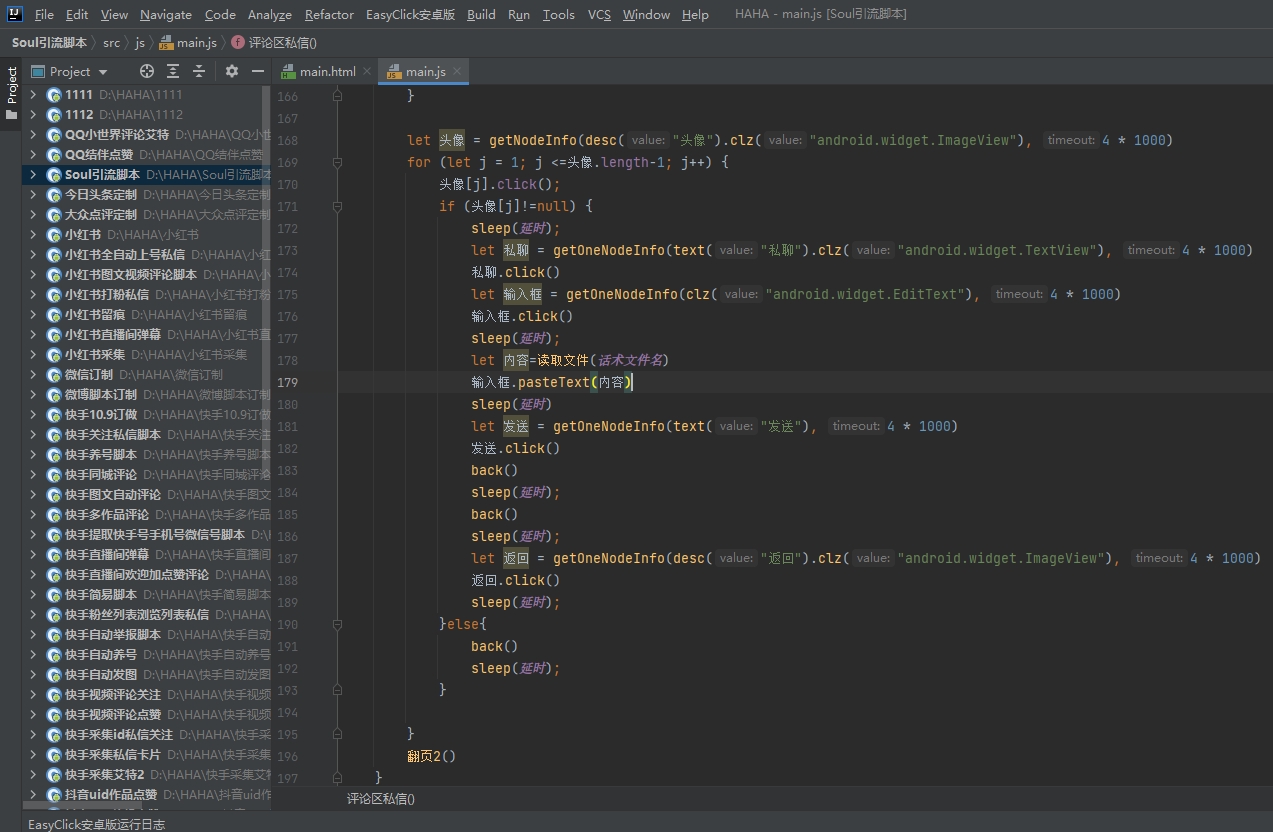Viewport: 1273px width, 832px height.
Task: Click the src breadcrumb in navigation bar
Action: (111, 43)
